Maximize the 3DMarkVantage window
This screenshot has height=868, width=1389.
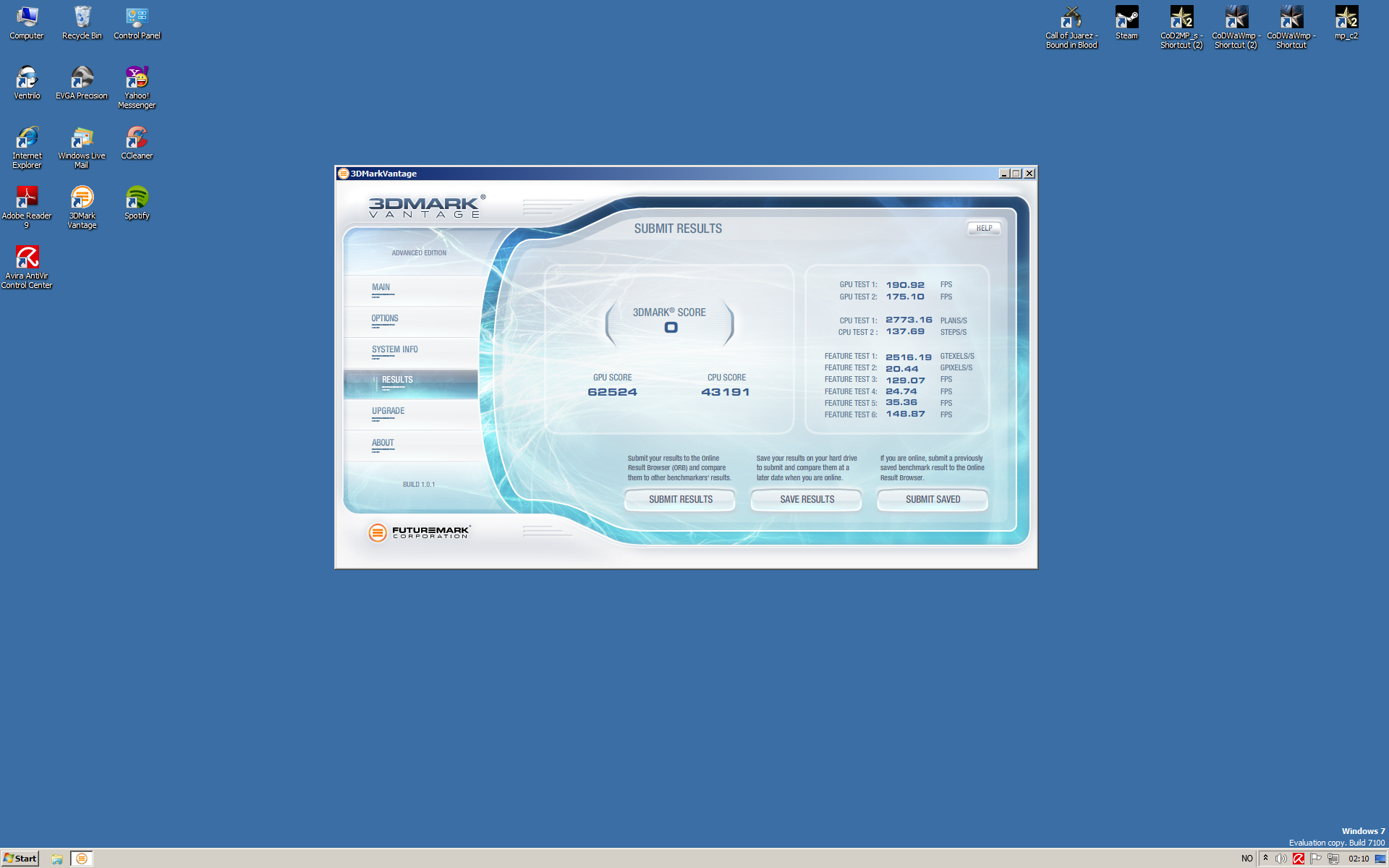pyautogui.click(x=1016, y=174)
